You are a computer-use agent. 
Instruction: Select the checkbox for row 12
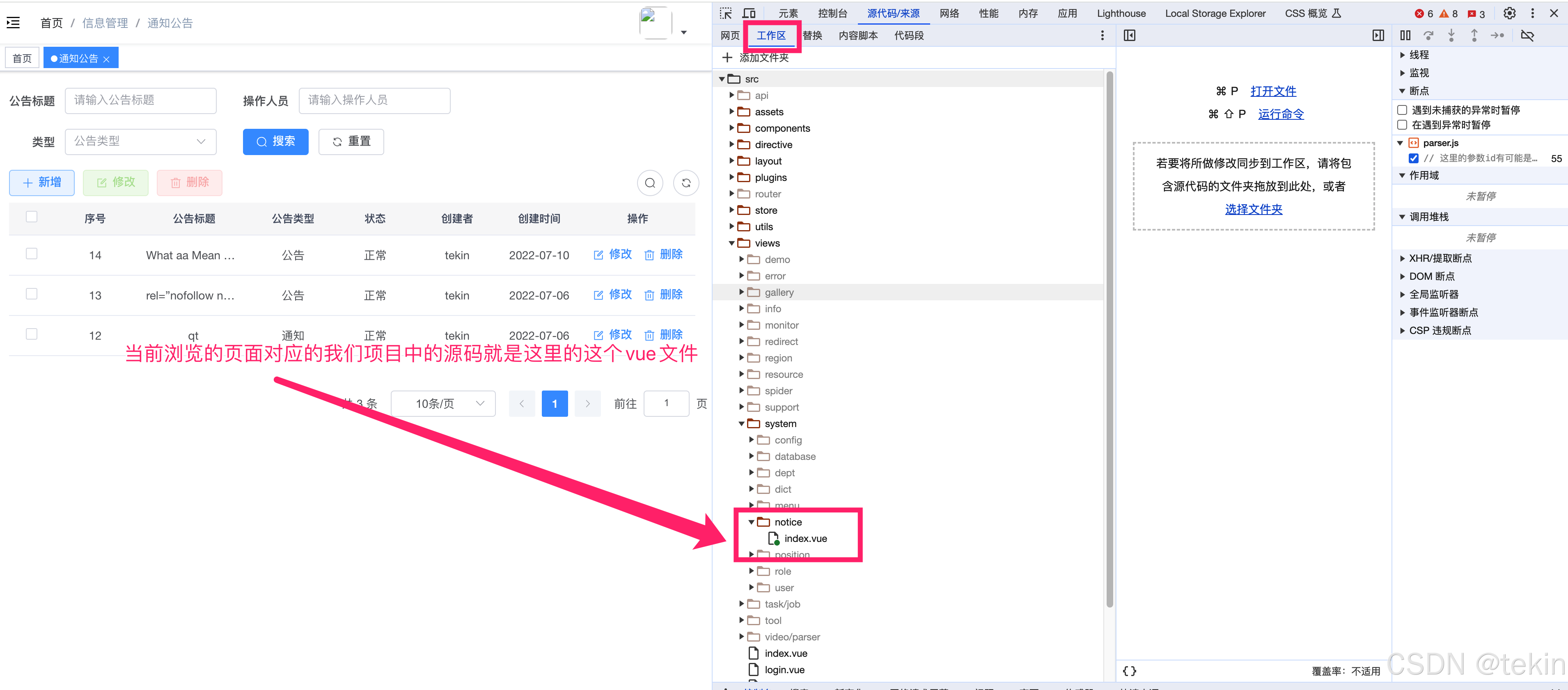[x=32, y=334]
